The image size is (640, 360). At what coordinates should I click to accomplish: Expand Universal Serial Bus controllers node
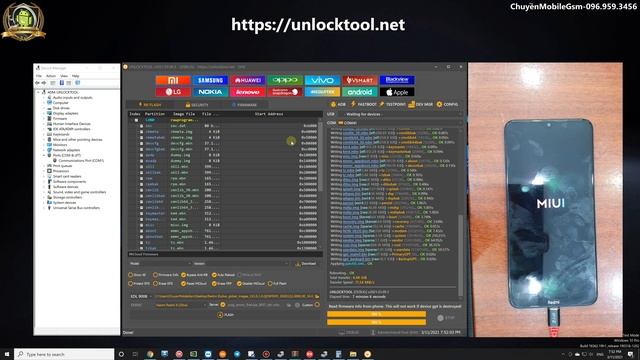(44, 208)
